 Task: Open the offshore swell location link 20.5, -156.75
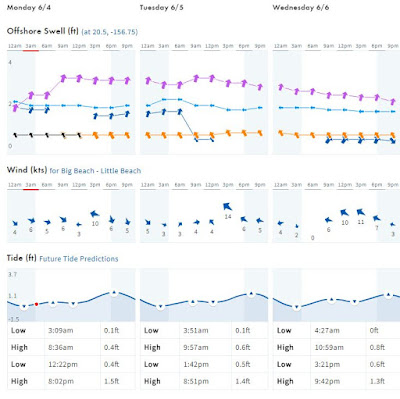[109, 32]
